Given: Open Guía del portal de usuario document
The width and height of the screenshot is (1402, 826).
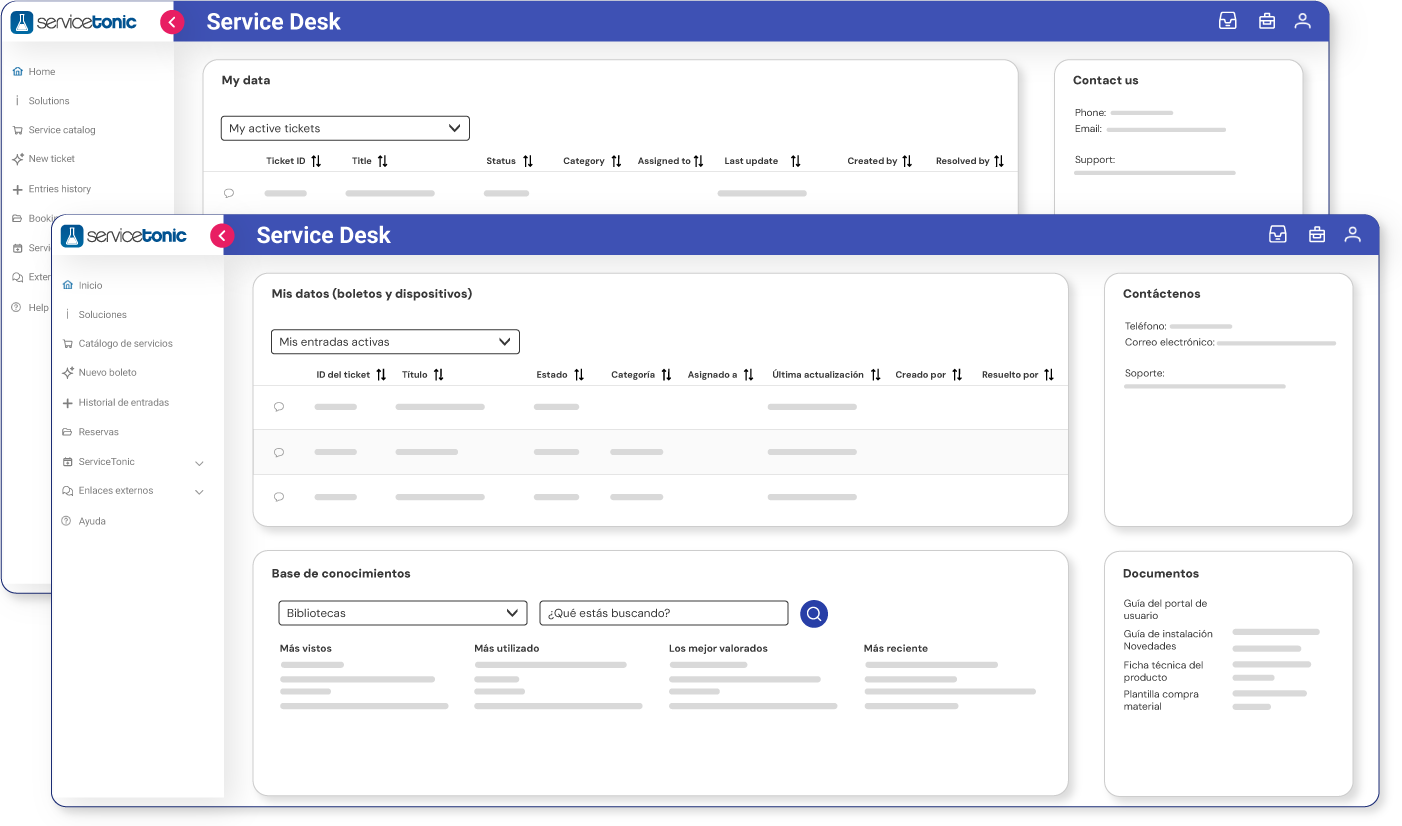Looking at the screenshot, I should pos(1165,610).
